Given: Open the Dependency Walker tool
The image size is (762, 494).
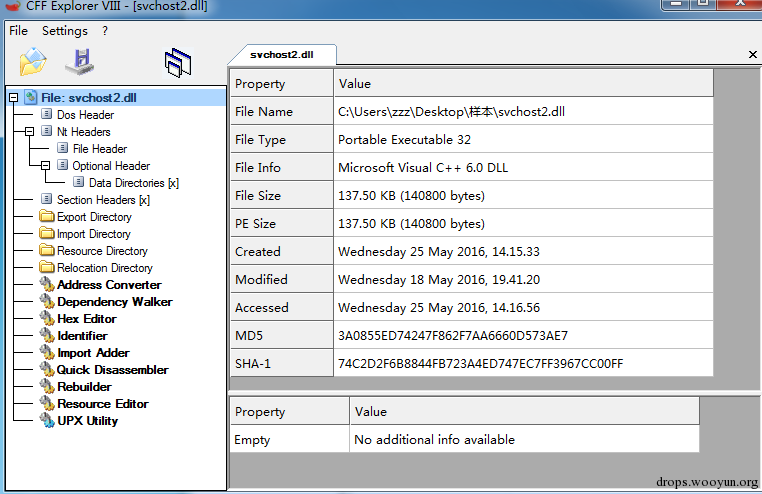Looking at the screenshot, I should pos(115,302).
